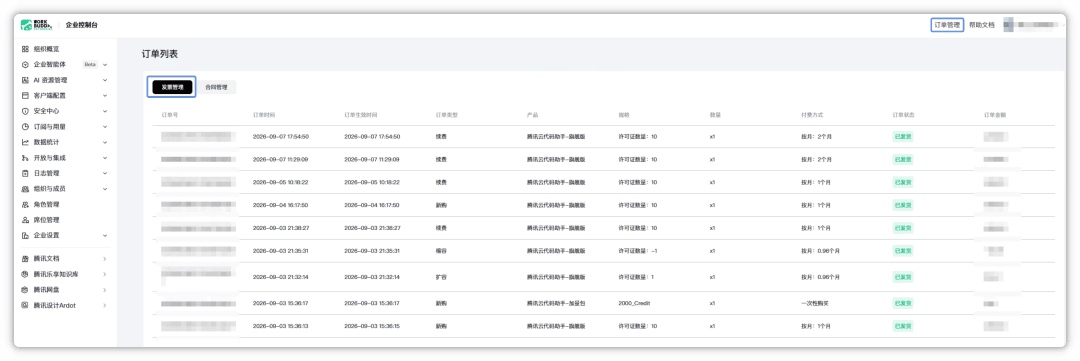Expand the 客户端配置 chevron
Screen dimensions: 1080x361
pos(105,96)
